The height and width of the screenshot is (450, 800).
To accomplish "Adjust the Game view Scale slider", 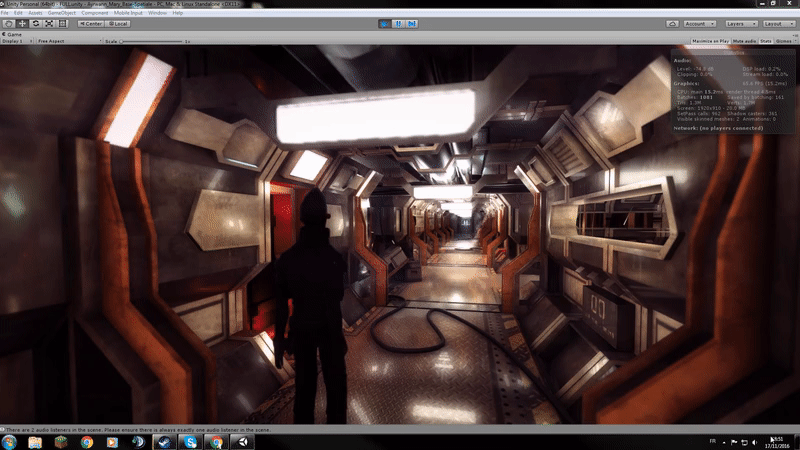I will coord(152,41).
